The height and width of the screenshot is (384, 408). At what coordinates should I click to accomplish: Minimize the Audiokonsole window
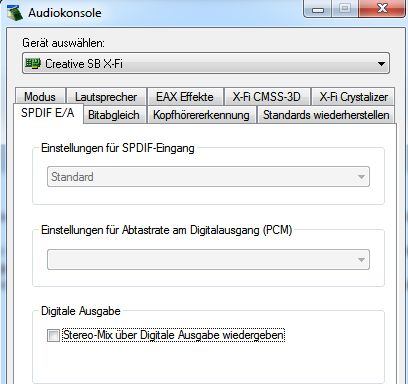pos(318,9)
